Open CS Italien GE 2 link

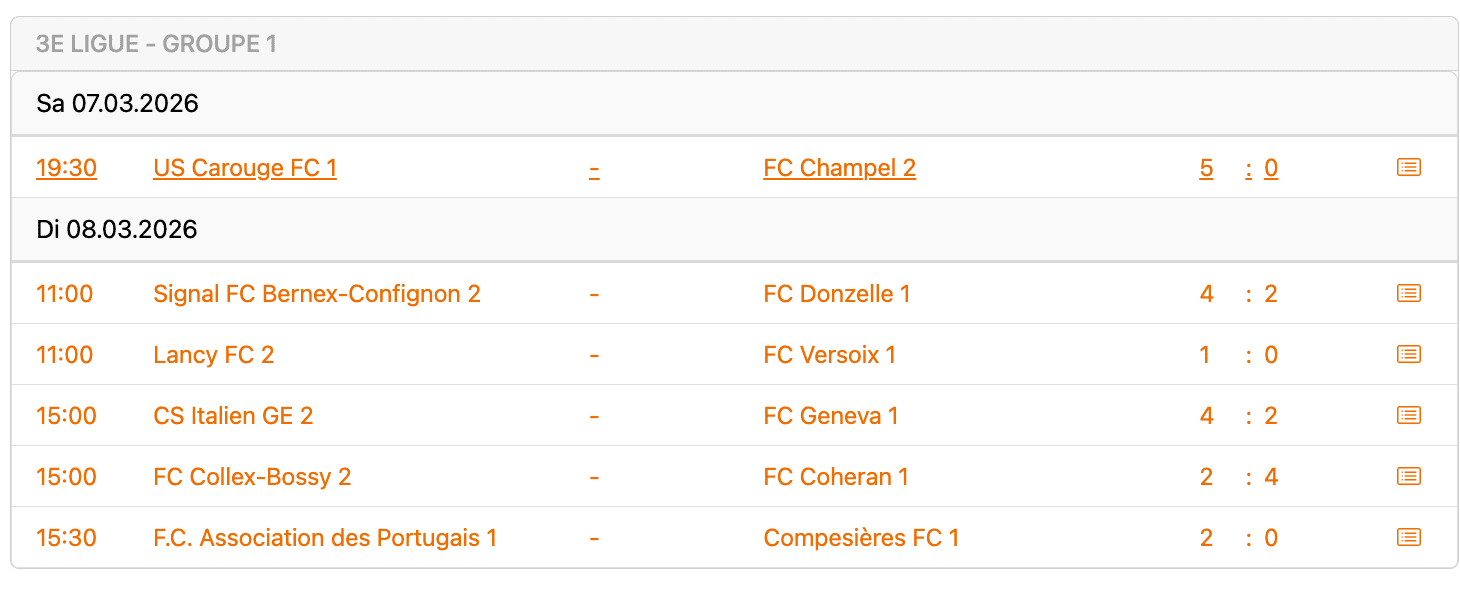[x=233, y=416]
